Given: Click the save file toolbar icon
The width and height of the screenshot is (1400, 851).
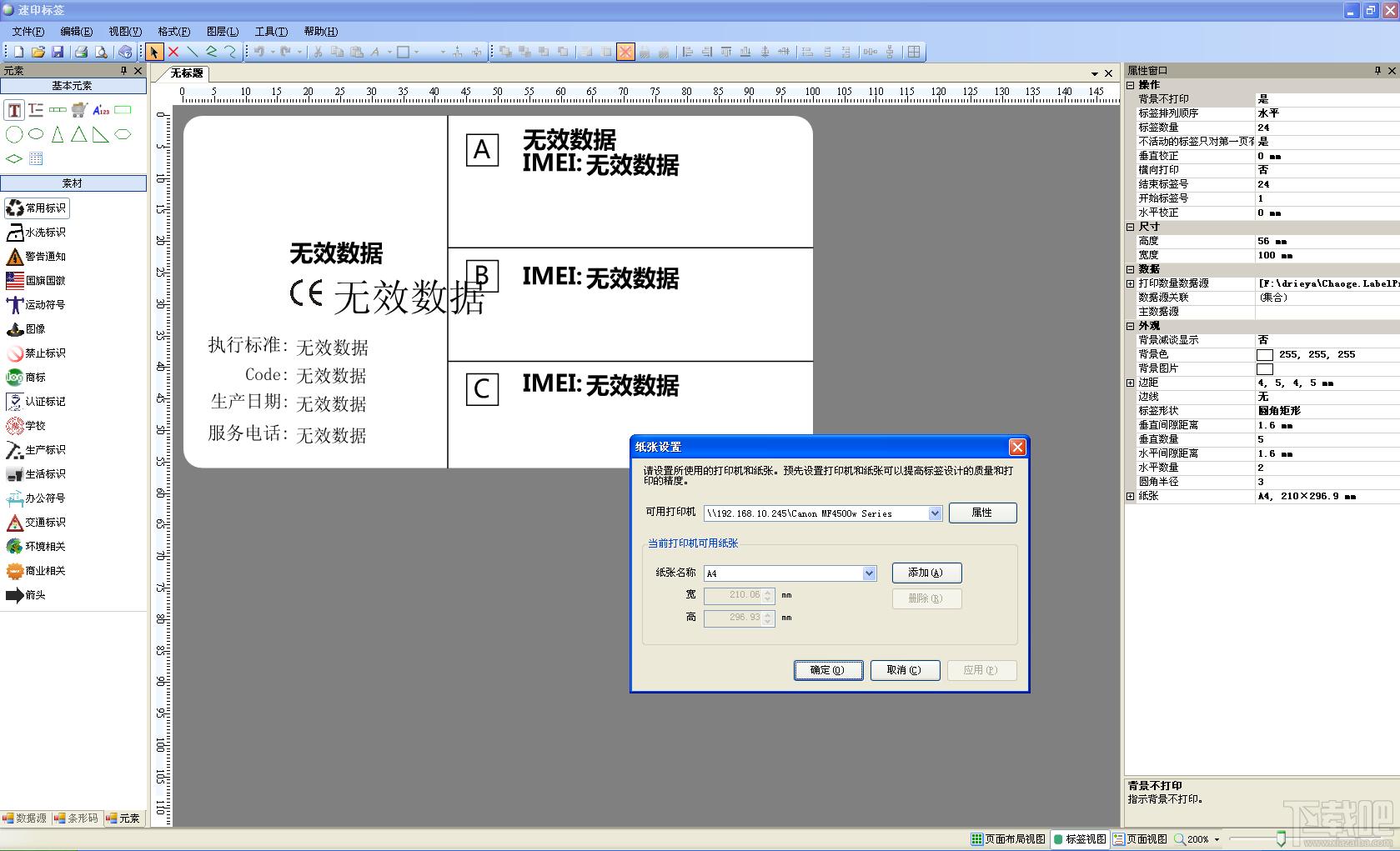Looking at the screenshot, I should 58,52.
